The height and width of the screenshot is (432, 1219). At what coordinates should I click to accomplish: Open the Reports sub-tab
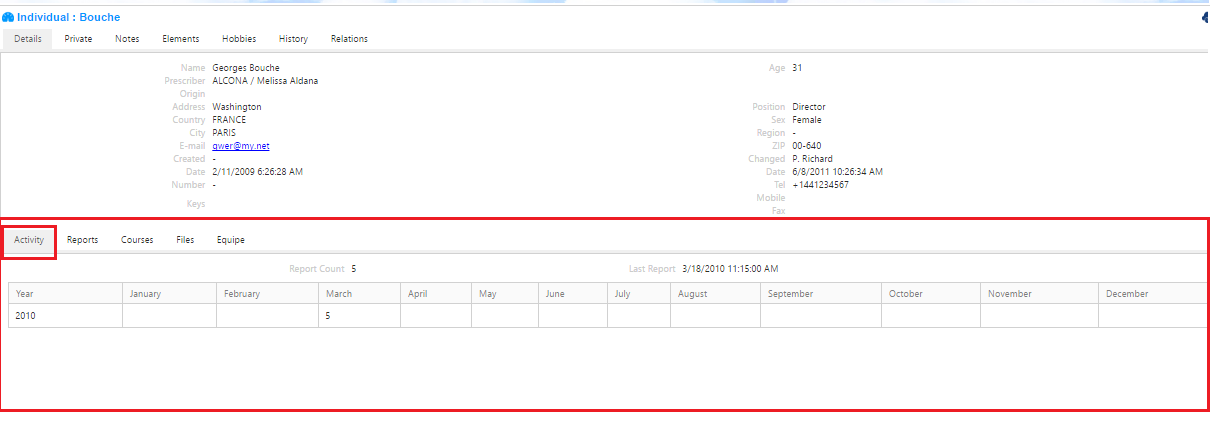coord(82,240)
